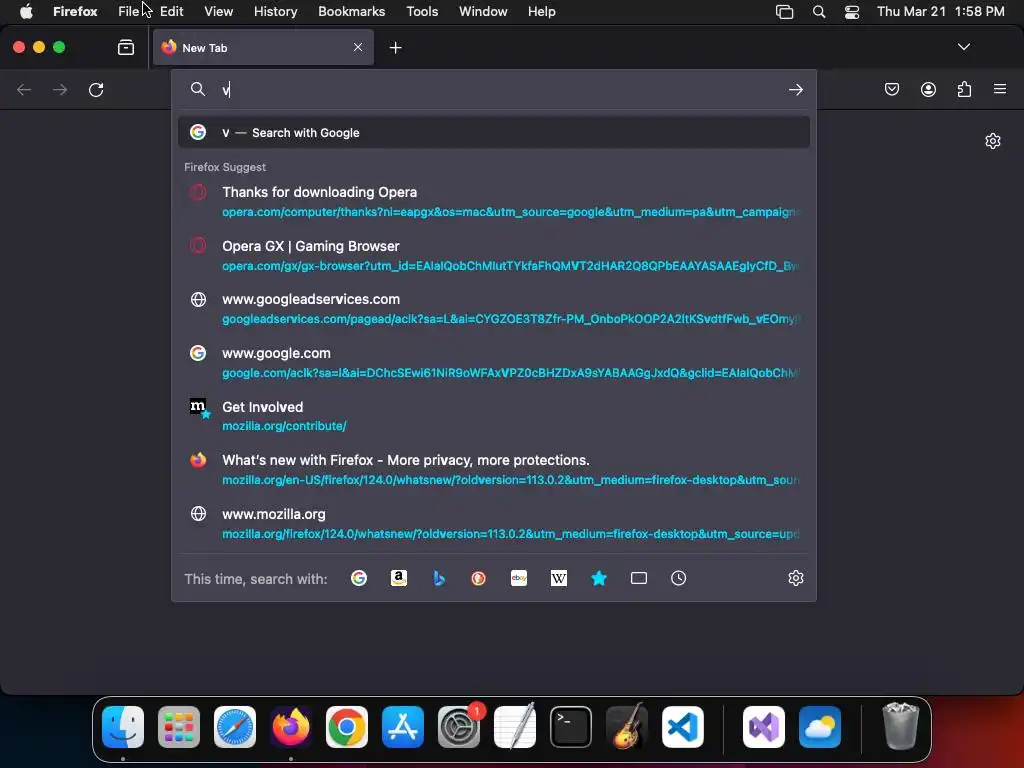Open the Bookmarks menu

351,11
